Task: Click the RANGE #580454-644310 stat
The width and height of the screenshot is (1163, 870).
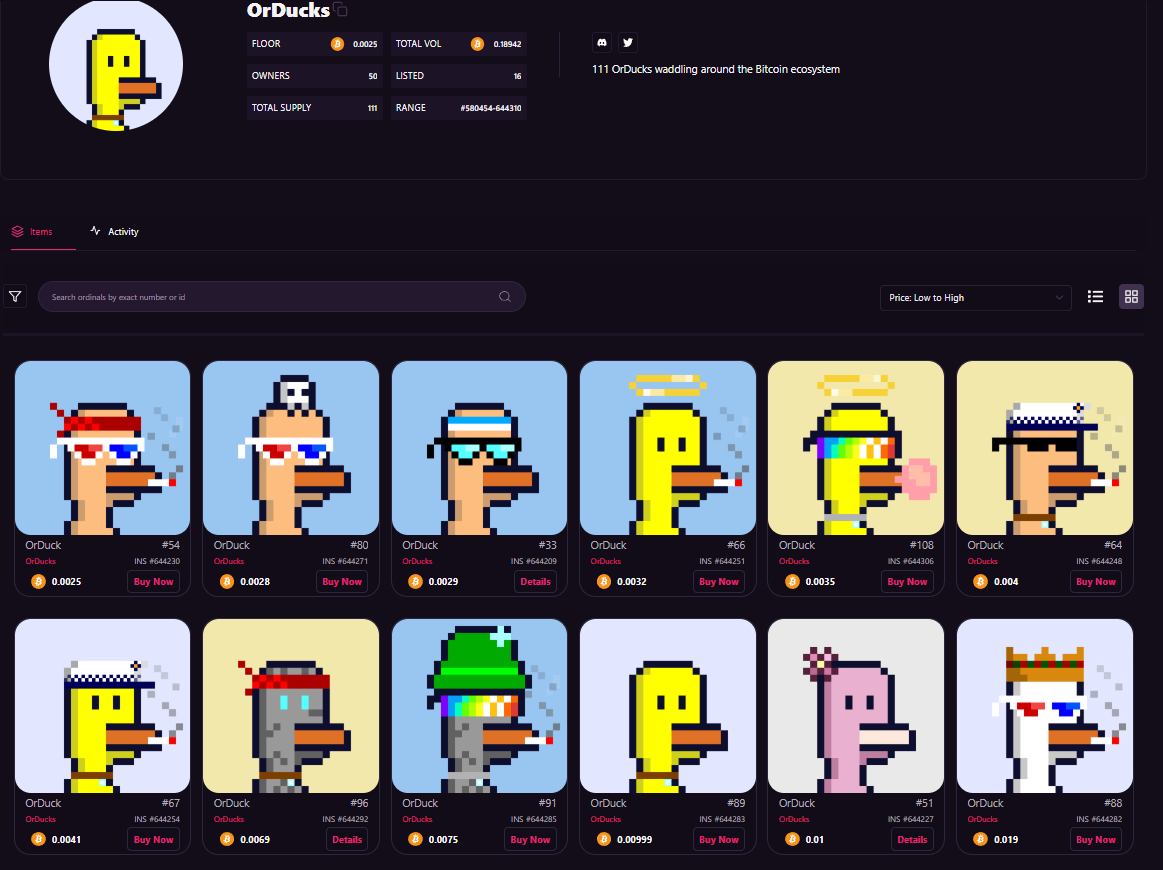Action: click(x=458, y=108)
